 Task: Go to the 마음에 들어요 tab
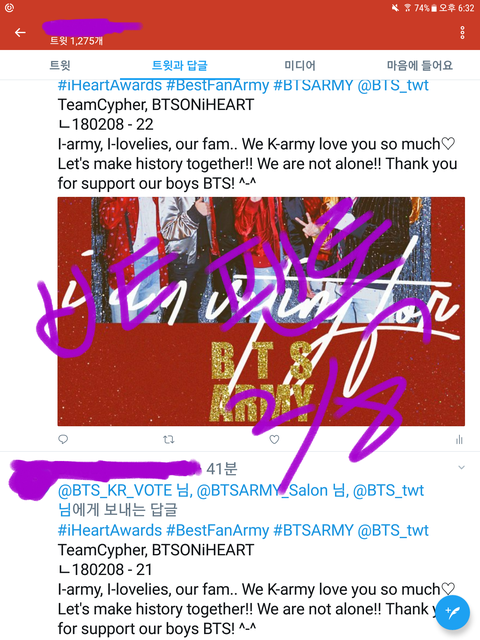[x=420, y=65]
